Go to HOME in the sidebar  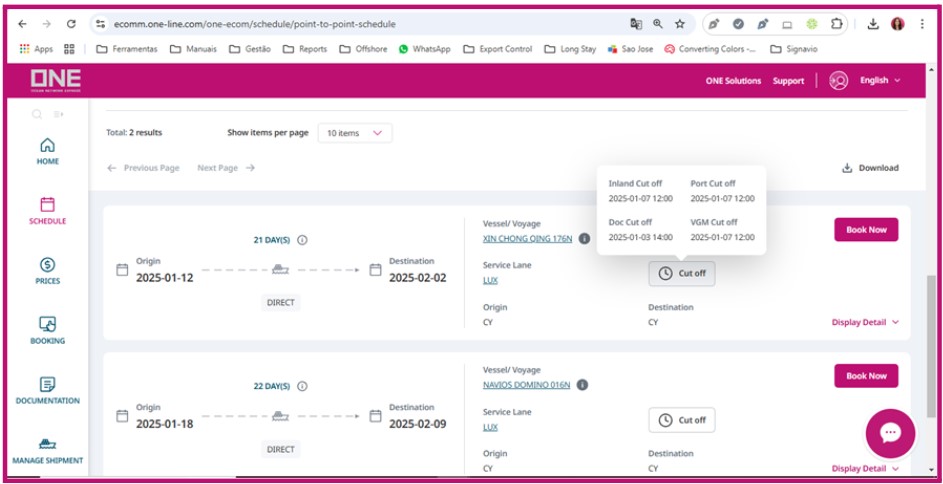(48, 152)
